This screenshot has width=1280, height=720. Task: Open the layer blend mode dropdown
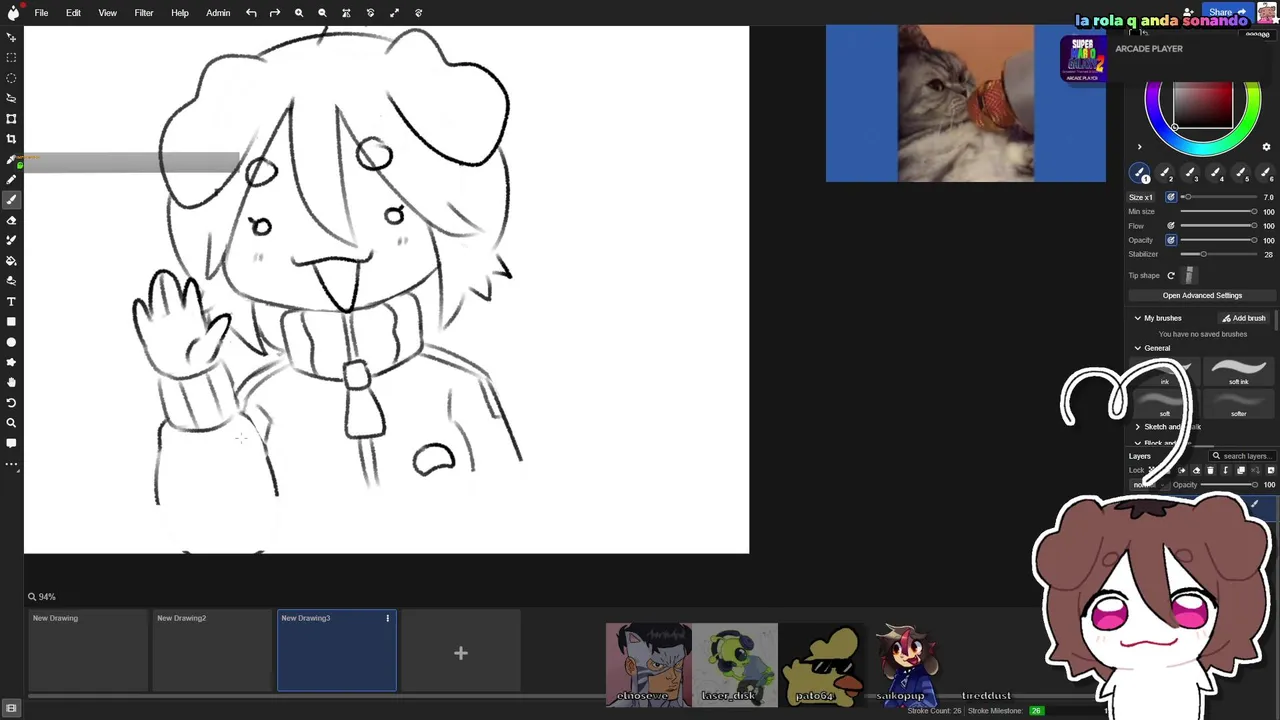tap(1148, 485)
